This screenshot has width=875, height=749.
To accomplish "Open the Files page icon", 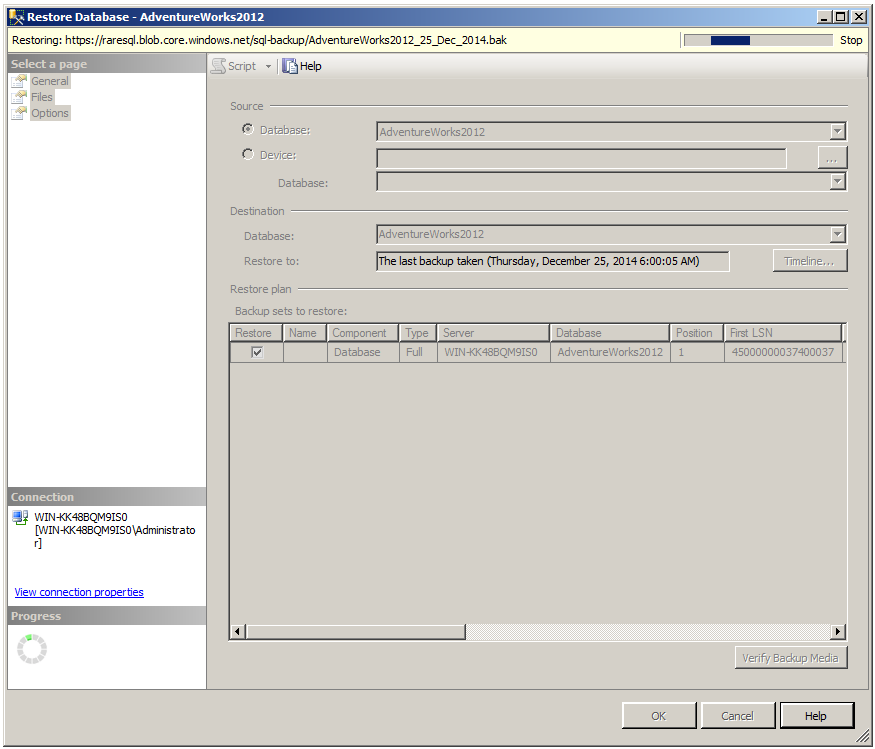I will 19,97.
